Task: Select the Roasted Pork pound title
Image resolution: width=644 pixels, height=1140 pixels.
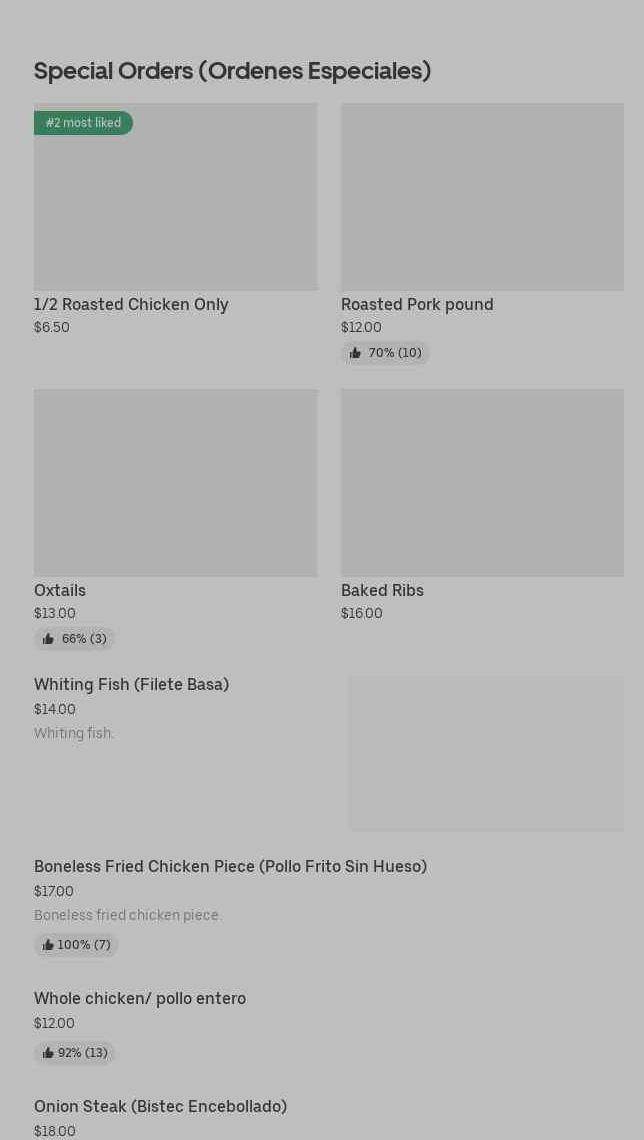Action: [417, 304]
